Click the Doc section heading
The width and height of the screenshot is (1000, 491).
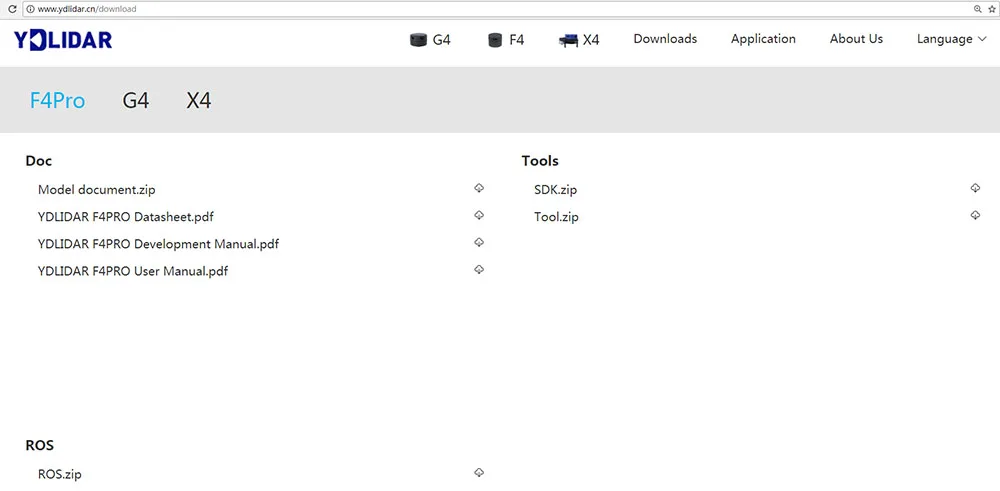[x=39, y=161]
